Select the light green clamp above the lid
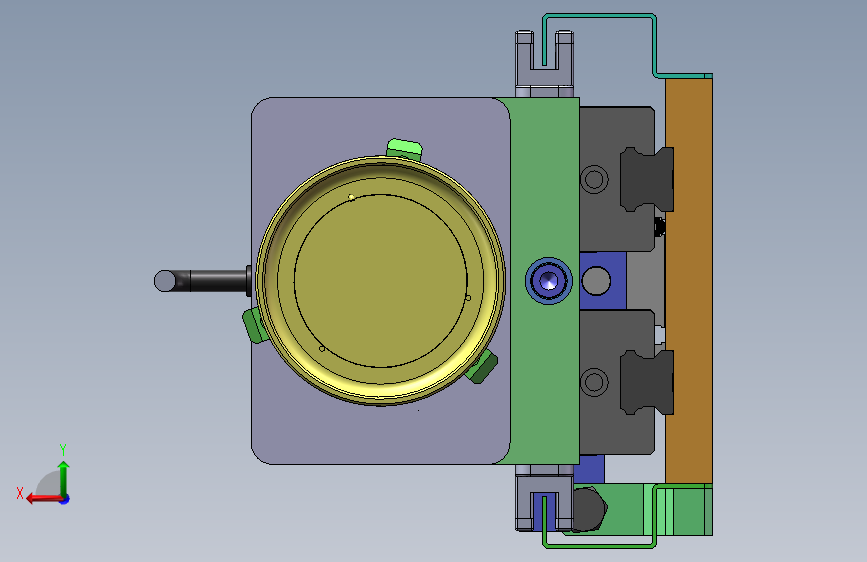This screenshot has height=562, width=867. 404,149
